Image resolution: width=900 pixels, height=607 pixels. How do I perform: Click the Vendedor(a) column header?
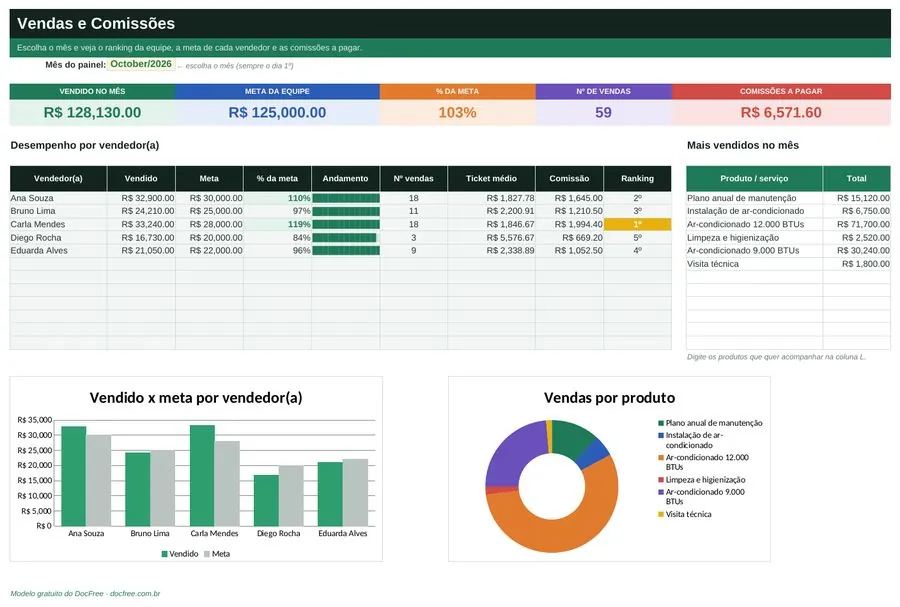coord(58,178)
